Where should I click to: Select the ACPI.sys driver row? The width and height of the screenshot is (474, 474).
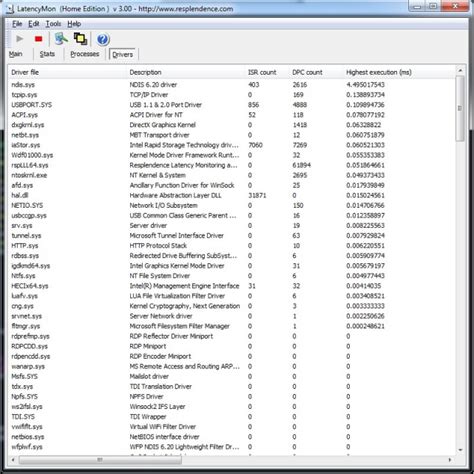231,115
